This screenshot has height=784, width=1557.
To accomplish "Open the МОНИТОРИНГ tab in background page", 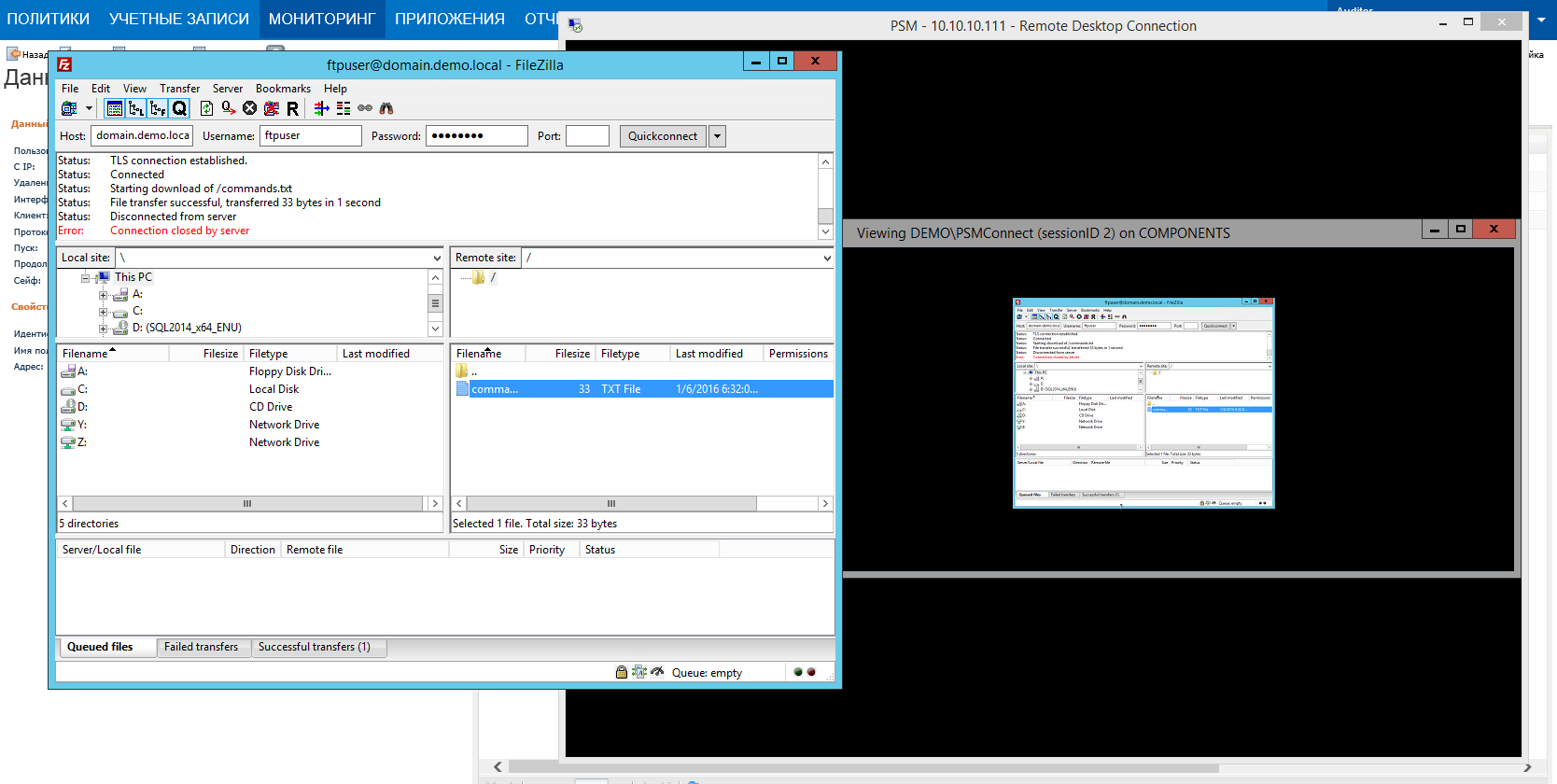I will [322, 19].
